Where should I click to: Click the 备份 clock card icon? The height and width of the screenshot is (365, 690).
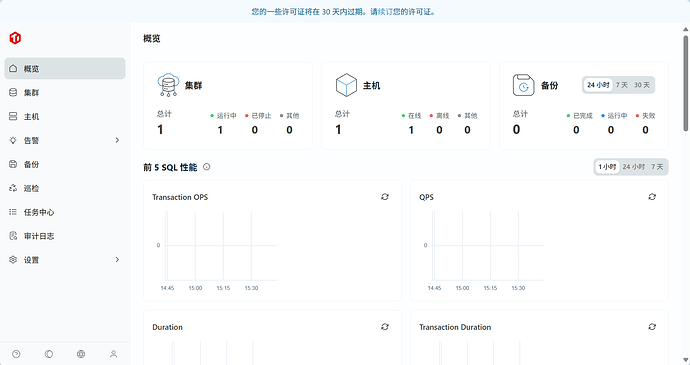pyautogui.click(x=523, y=85)
